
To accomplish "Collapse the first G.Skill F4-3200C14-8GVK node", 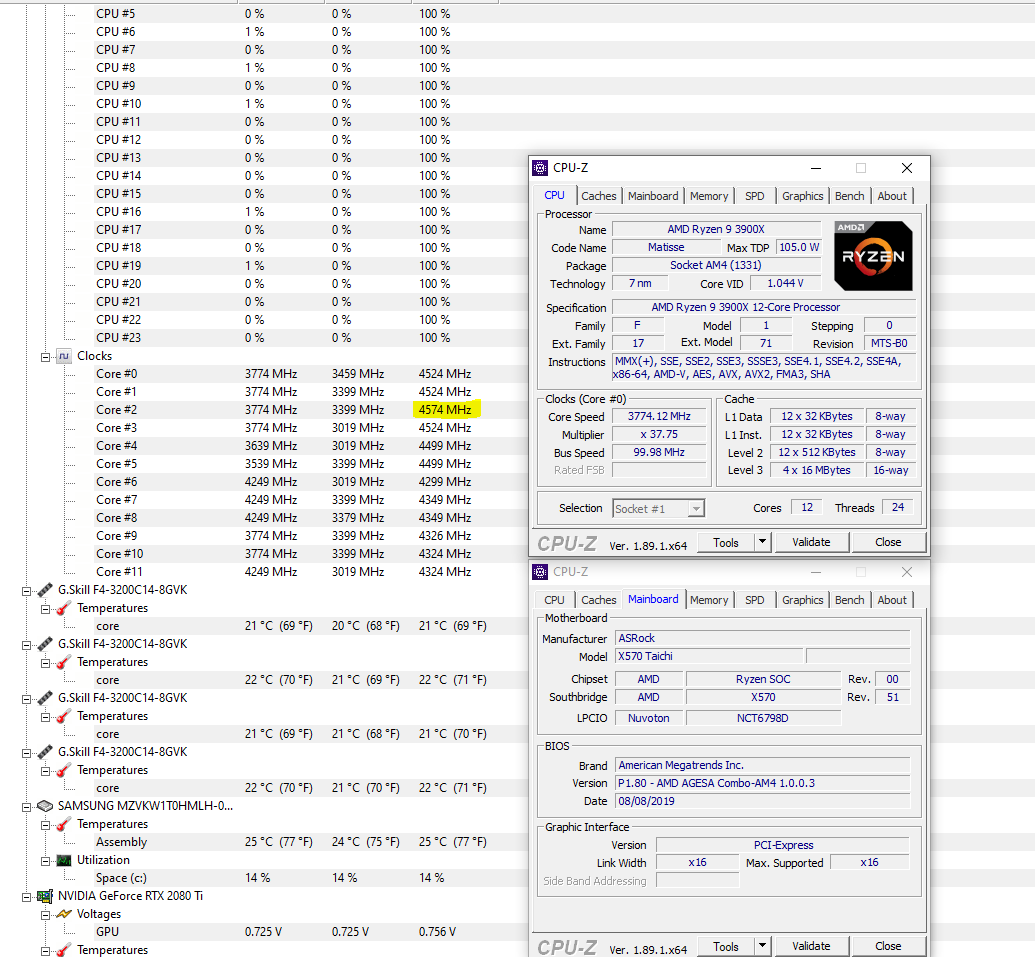I will [26, 591].
